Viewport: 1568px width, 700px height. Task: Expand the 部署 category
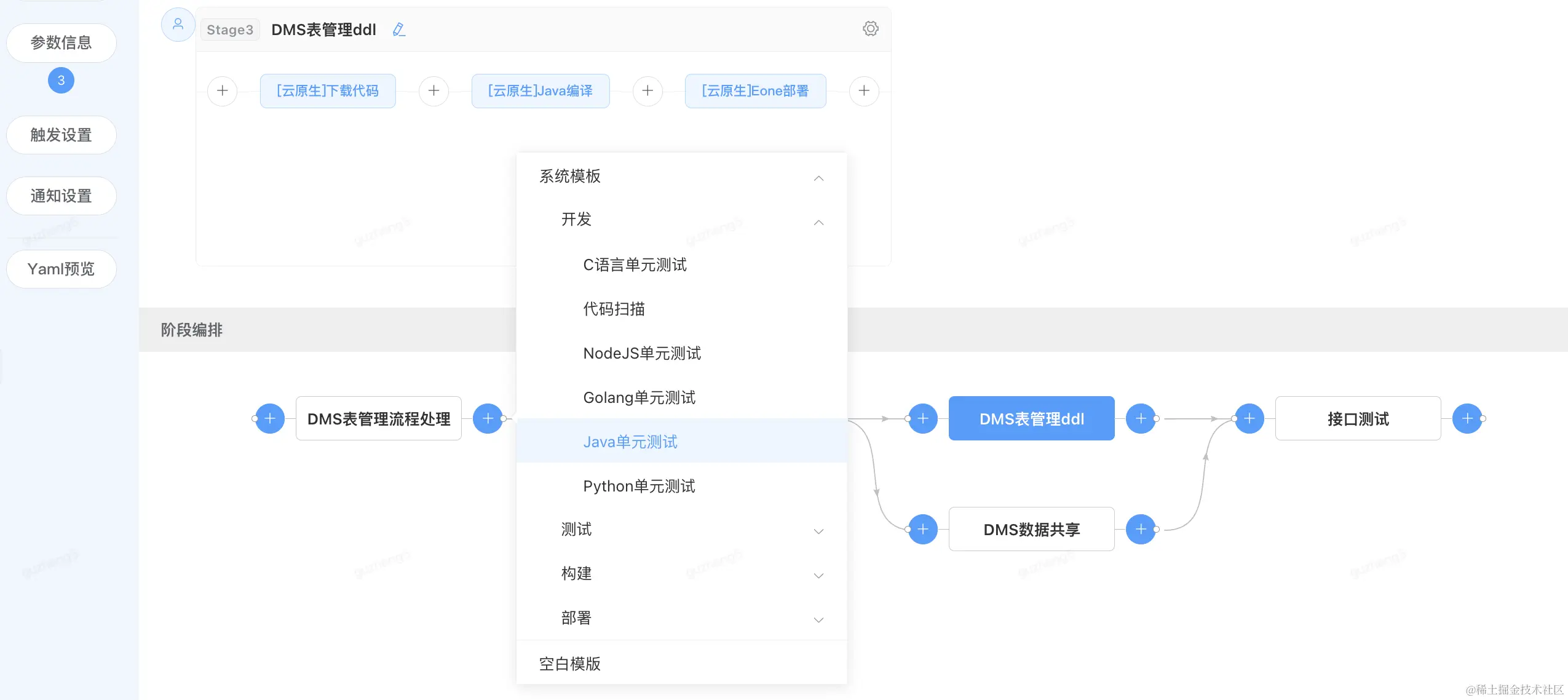click(818, 619)
